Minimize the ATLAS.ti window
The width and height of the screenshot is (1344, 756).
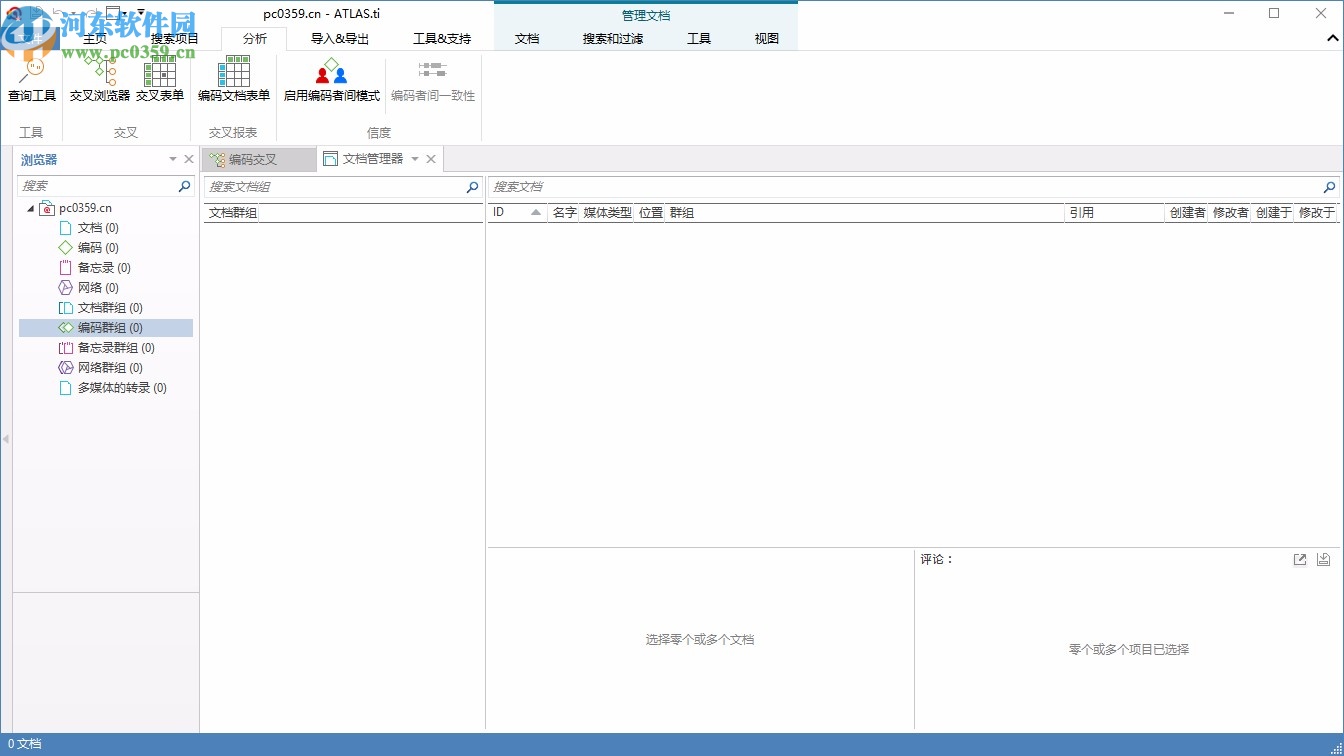[x=1228, y=13]
